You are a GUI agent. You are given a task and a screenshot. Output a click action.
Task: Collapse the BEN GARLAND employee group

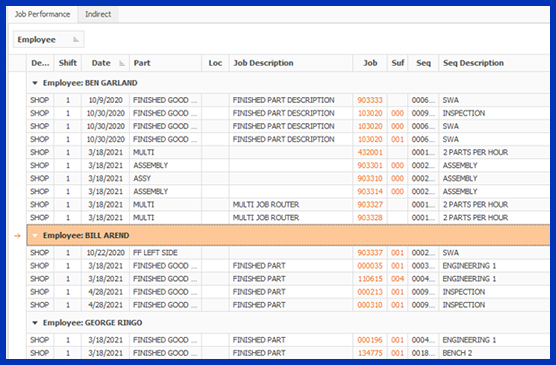click(x=35, y=83)
